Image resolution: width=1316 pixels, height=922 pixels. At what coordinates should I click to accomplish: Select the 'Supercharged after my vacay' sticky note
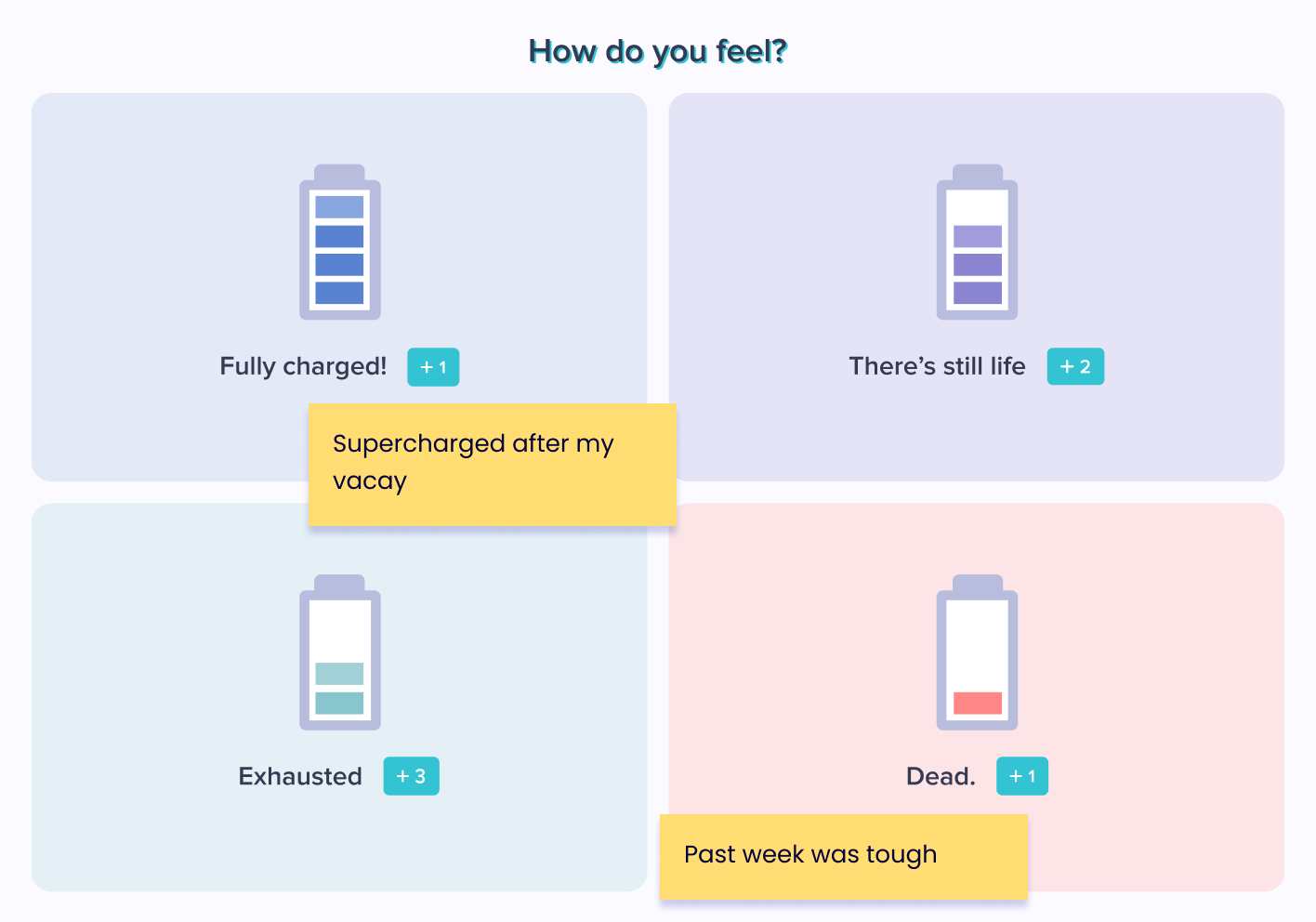tap(492, 465)
